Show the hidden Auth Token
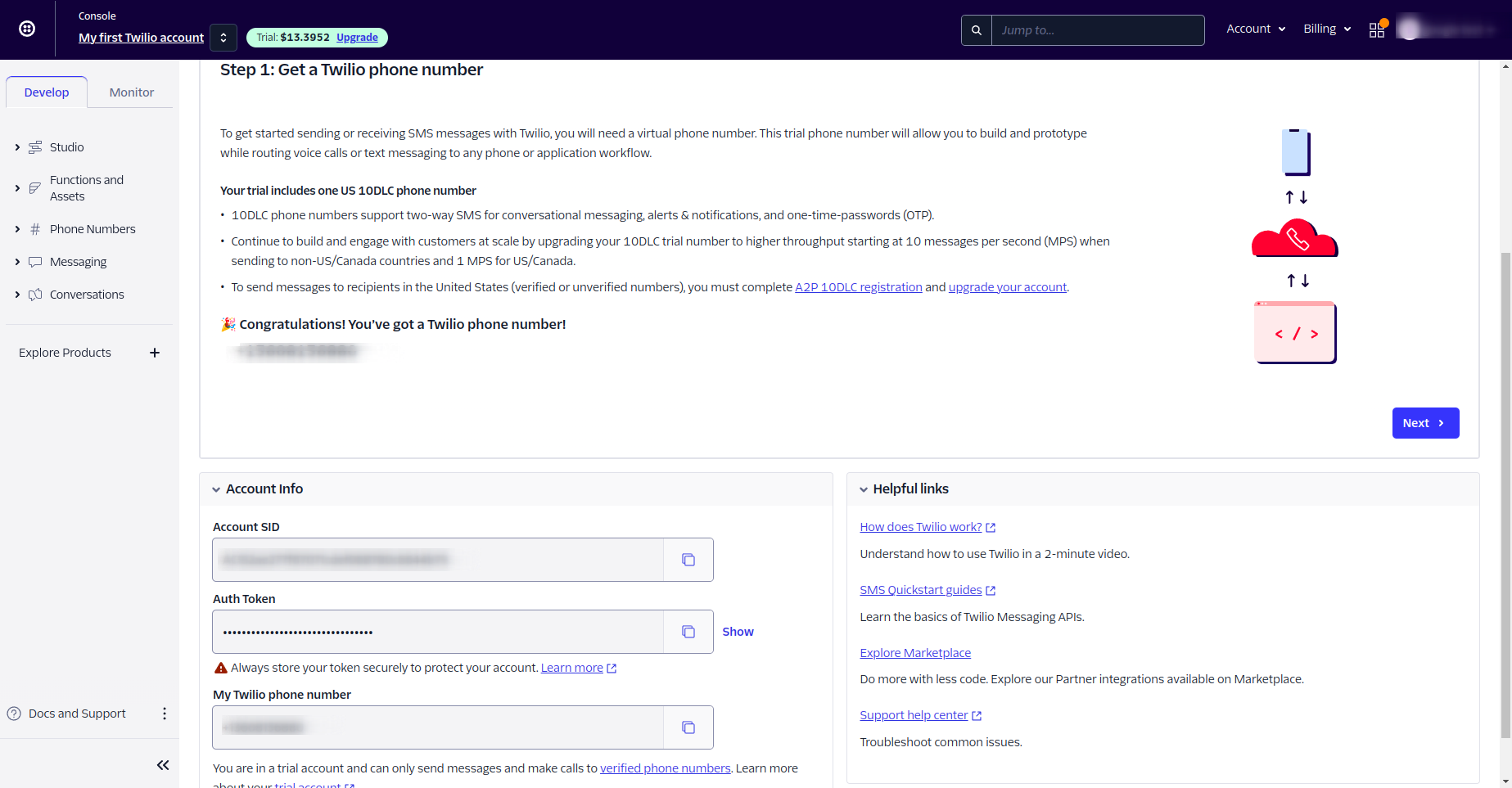Screen dimensions: 1512x788 point(738,632)
